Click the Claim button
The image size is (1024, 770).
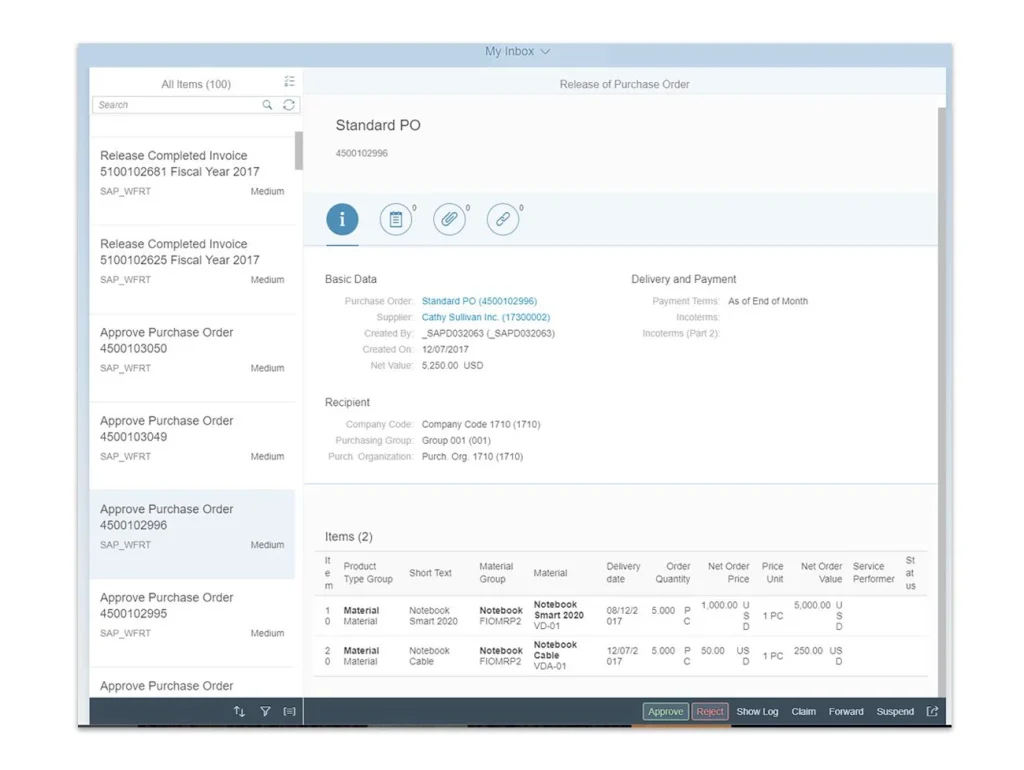click(x=803, y=711)
